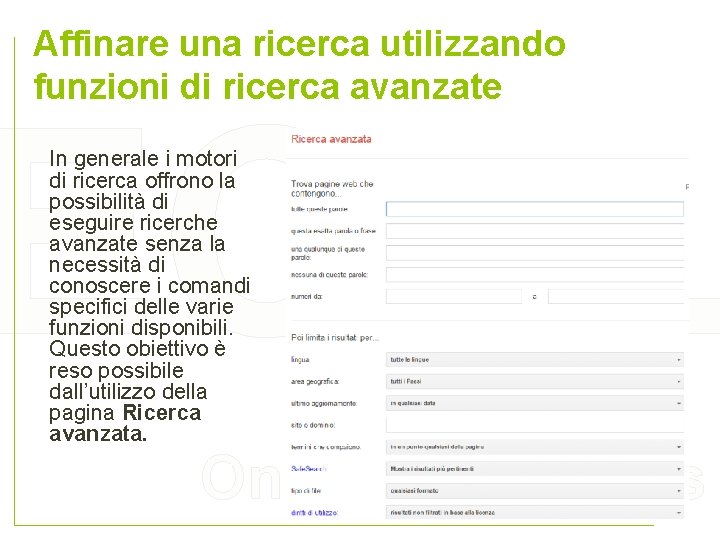720x540 pixels.
Task: Click the 'nessuna di queste parole' field
Action: 534,275
